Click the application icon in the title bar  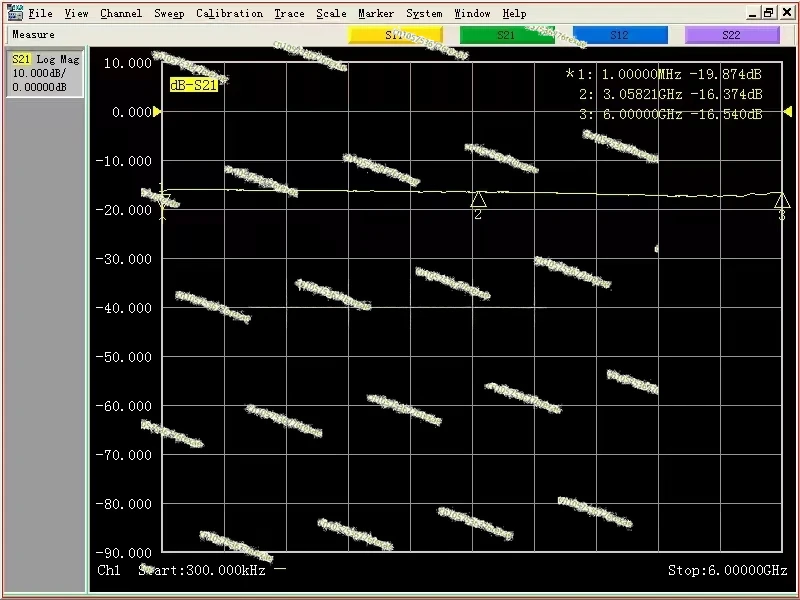coord(15,13)
